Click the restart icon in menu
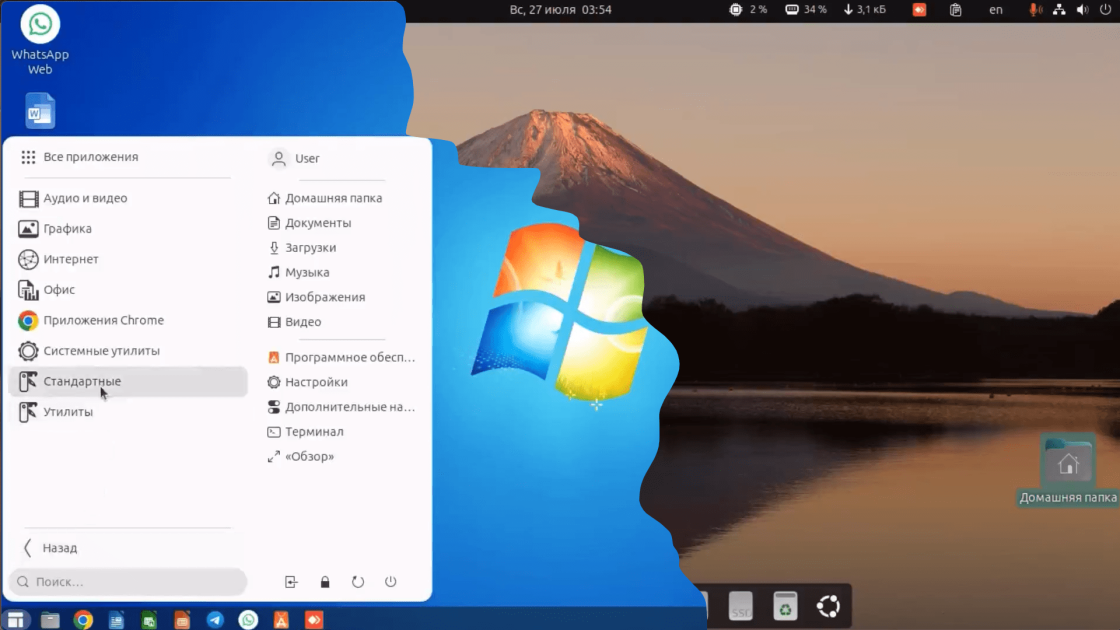The image size is (1120, 630). point(358,581)
